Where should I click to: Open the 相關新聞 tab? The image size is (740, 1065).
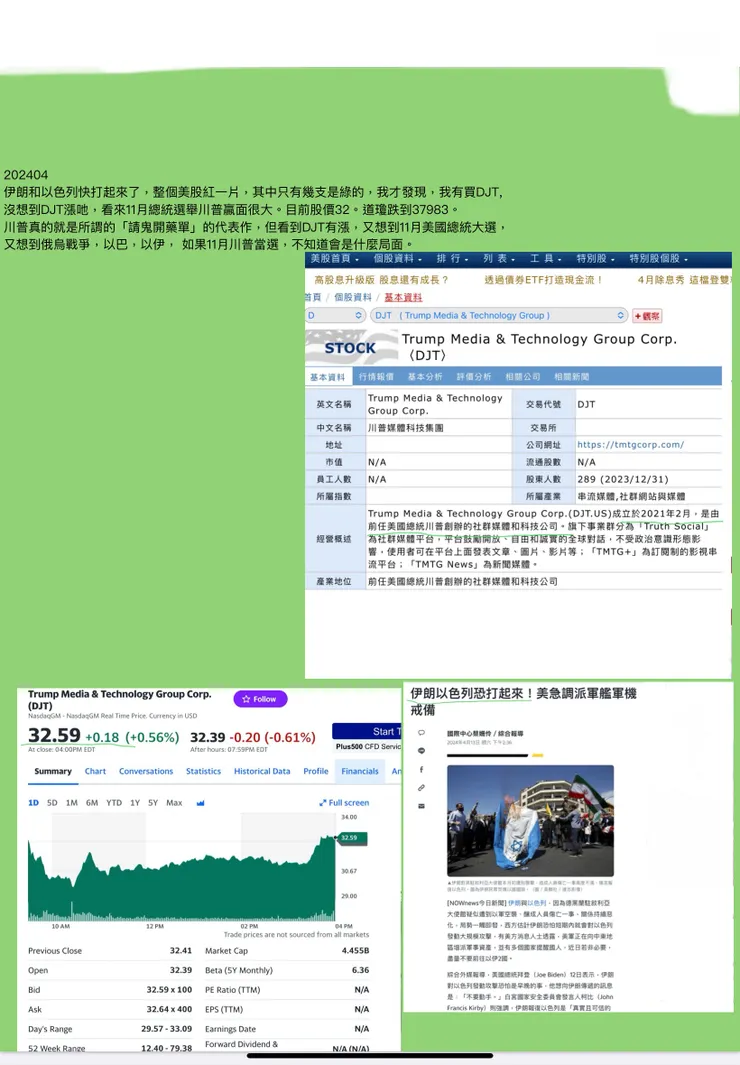point(572,377)
